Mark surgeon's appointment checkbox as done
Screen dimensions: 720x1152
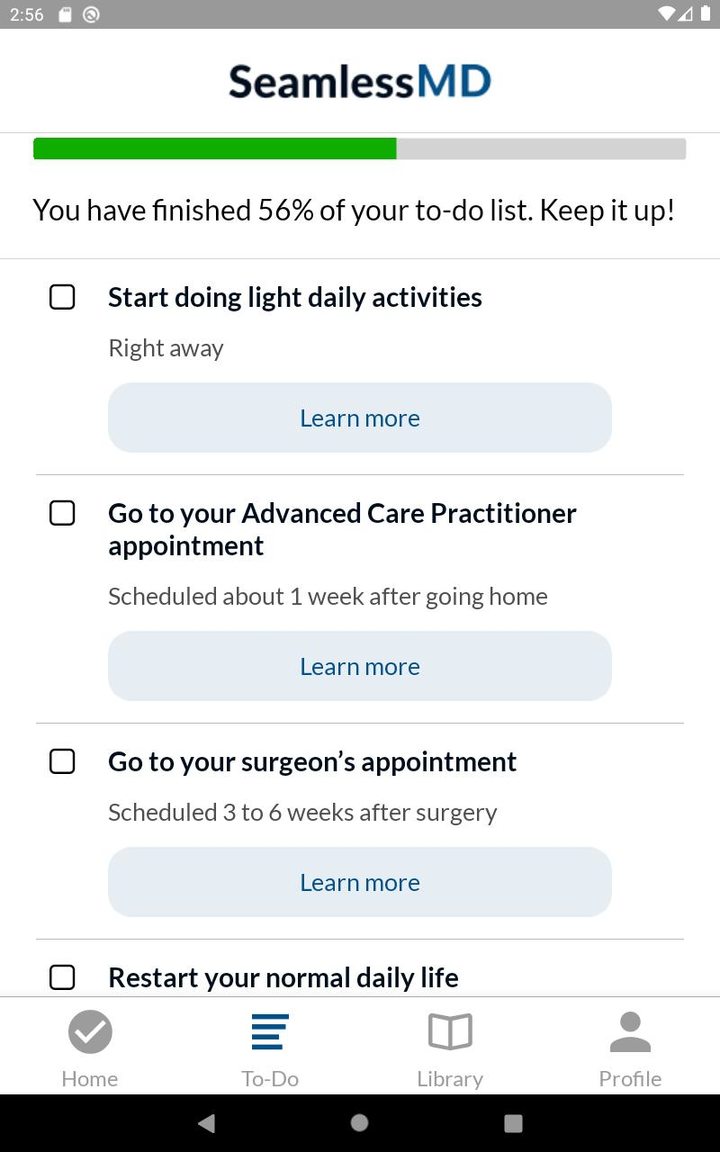[62, 761]
